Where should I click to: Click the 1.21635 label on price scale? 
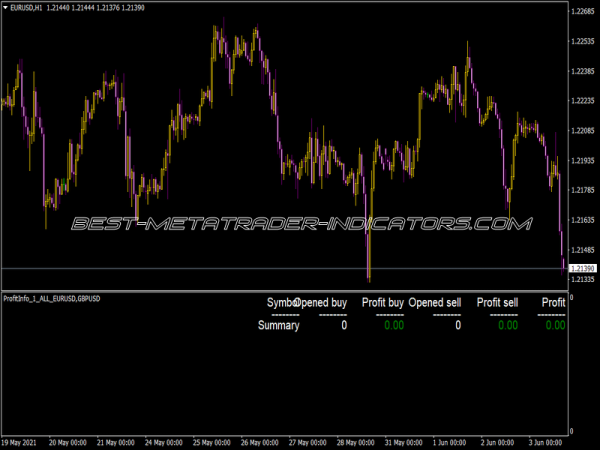[x=582, y=220]
